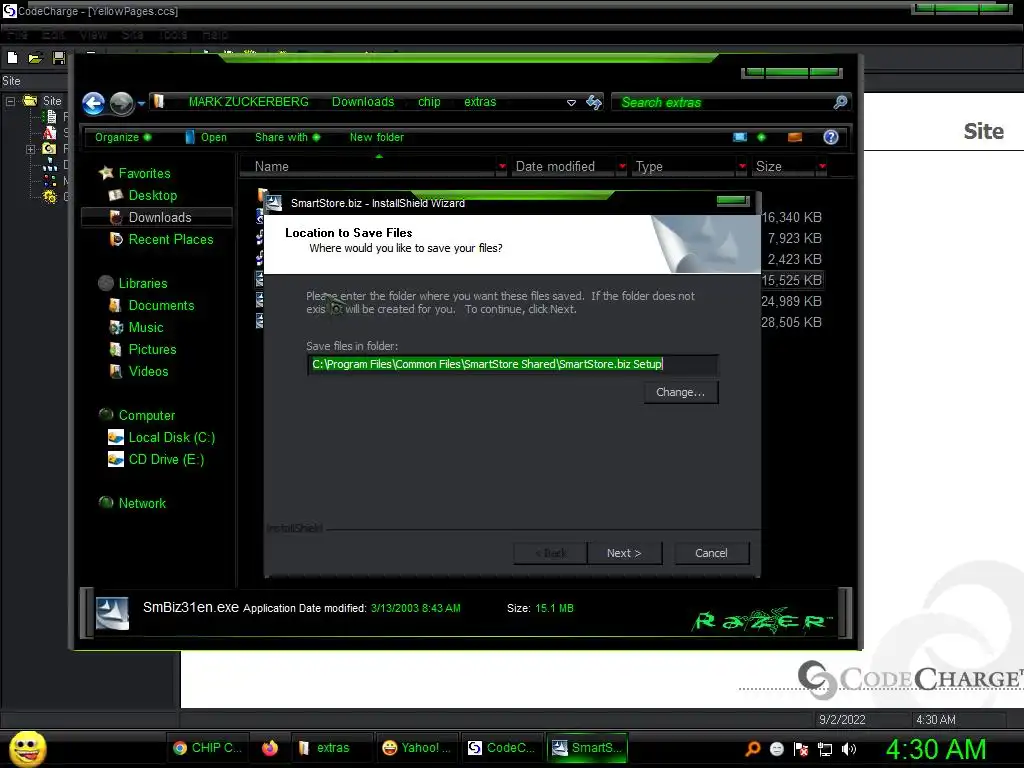Click New folder in the Explorer toolbar
The image size is (1024, 768).
[377, 137]
